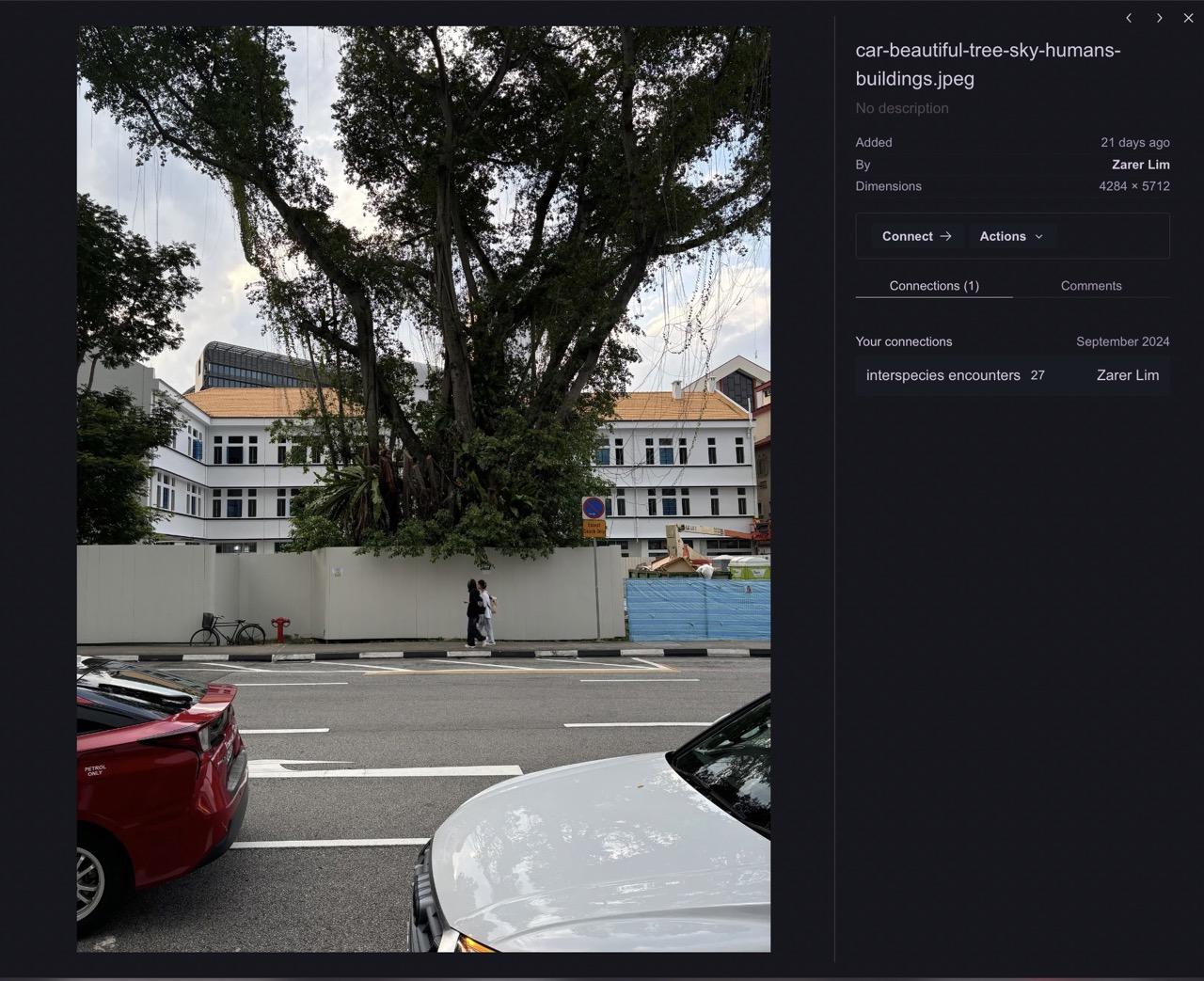1204x981 pixels.
Task: Click the arrow icon on Connect
Action: tap(946, 236)
